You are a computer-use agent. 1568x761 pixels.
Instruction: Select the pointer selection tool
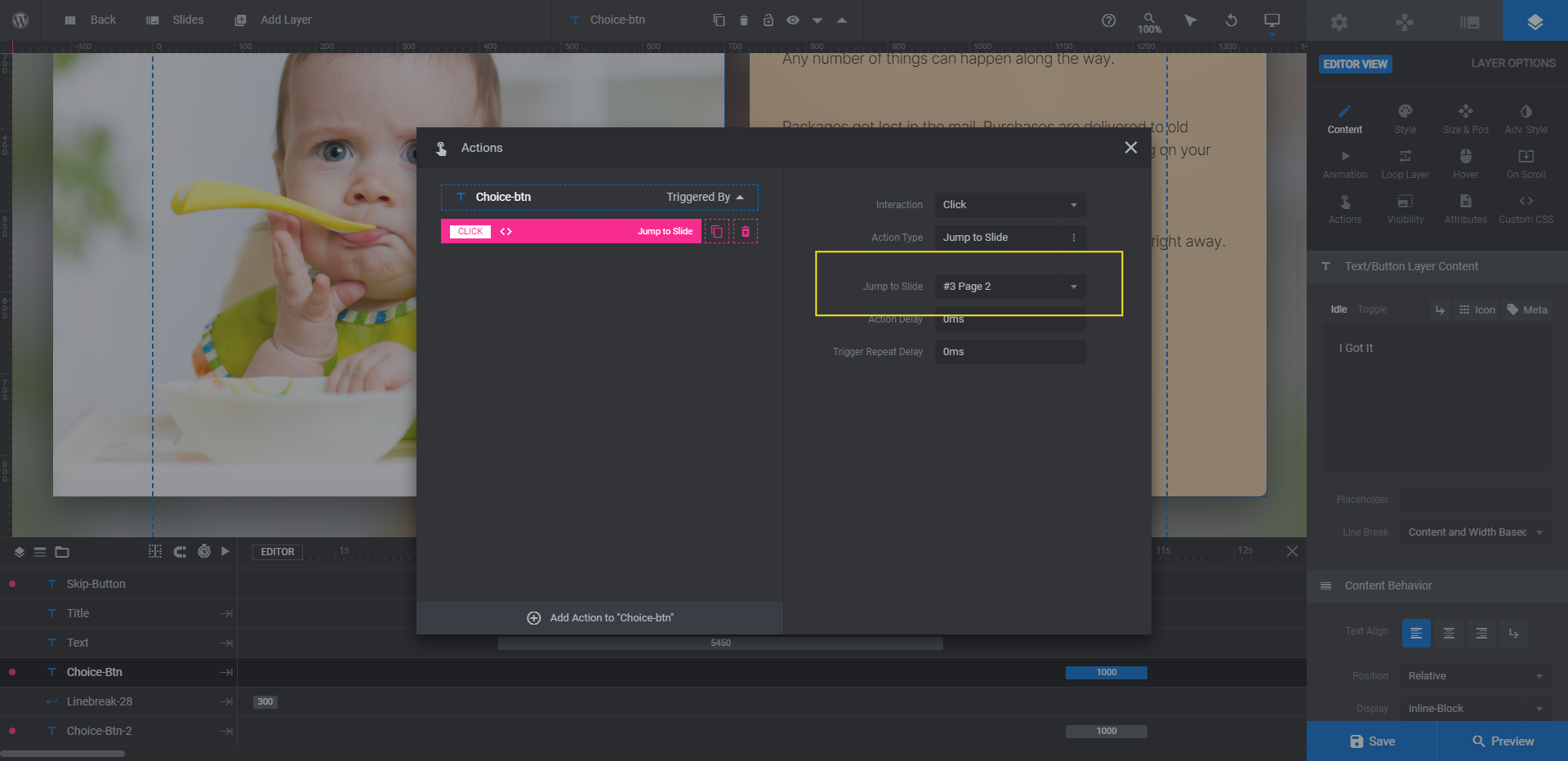(x=1191, y=20)
